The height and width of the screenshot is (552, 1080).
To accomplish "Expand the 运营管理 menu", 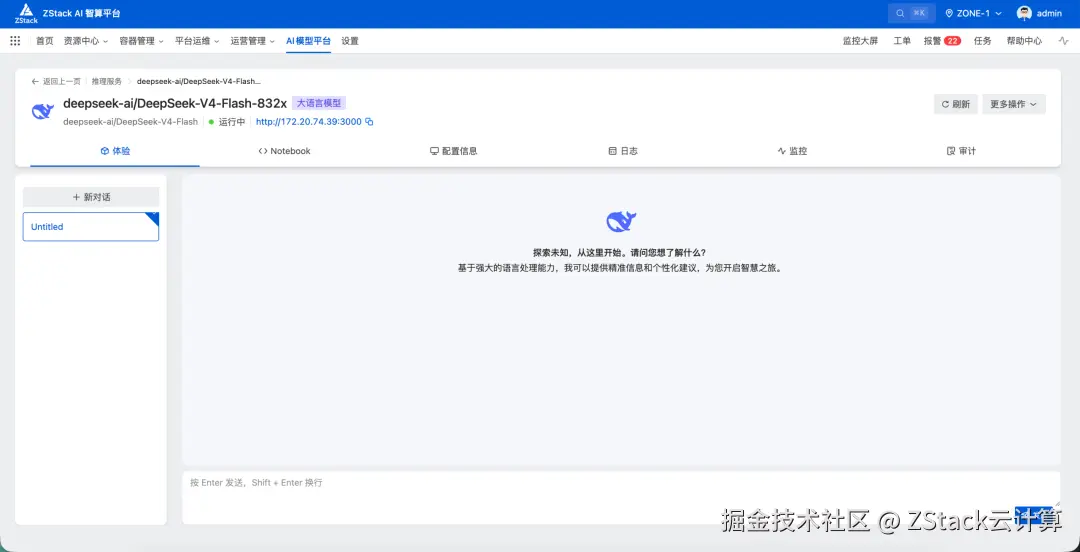I will tap(253, 41).
